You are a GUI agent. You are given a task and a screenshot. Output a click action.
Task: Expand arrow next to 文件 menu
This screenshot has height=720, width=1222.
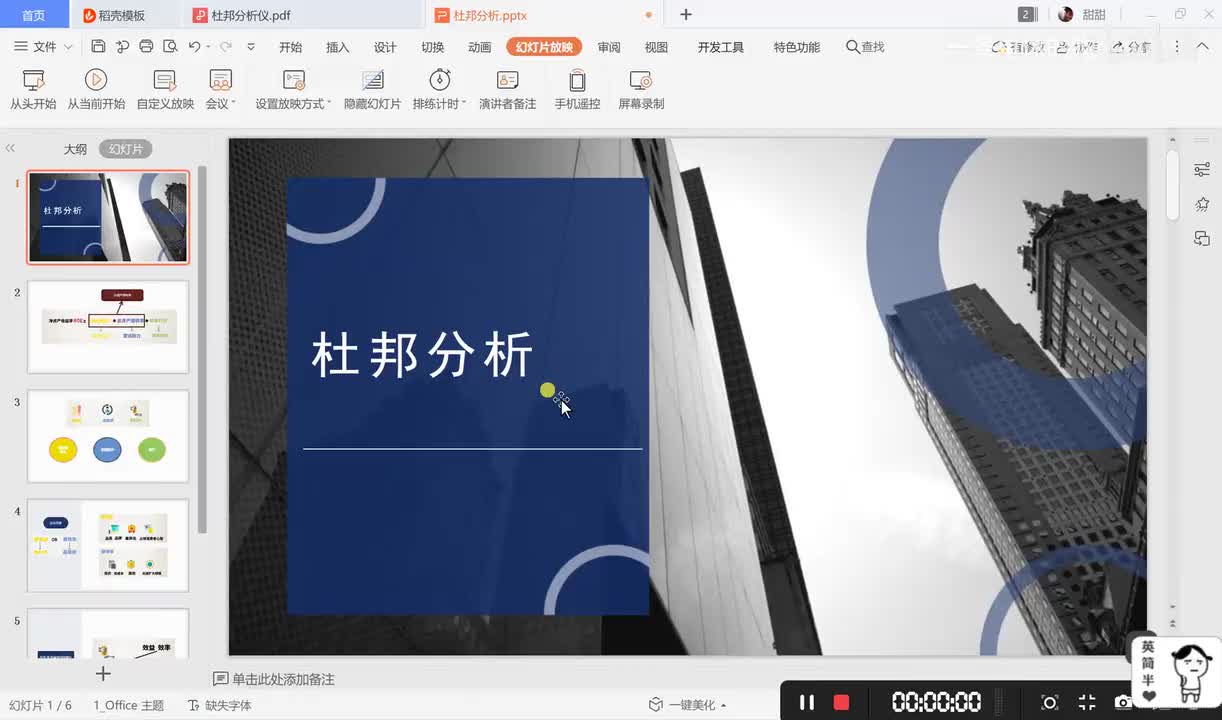click(68, 47)
